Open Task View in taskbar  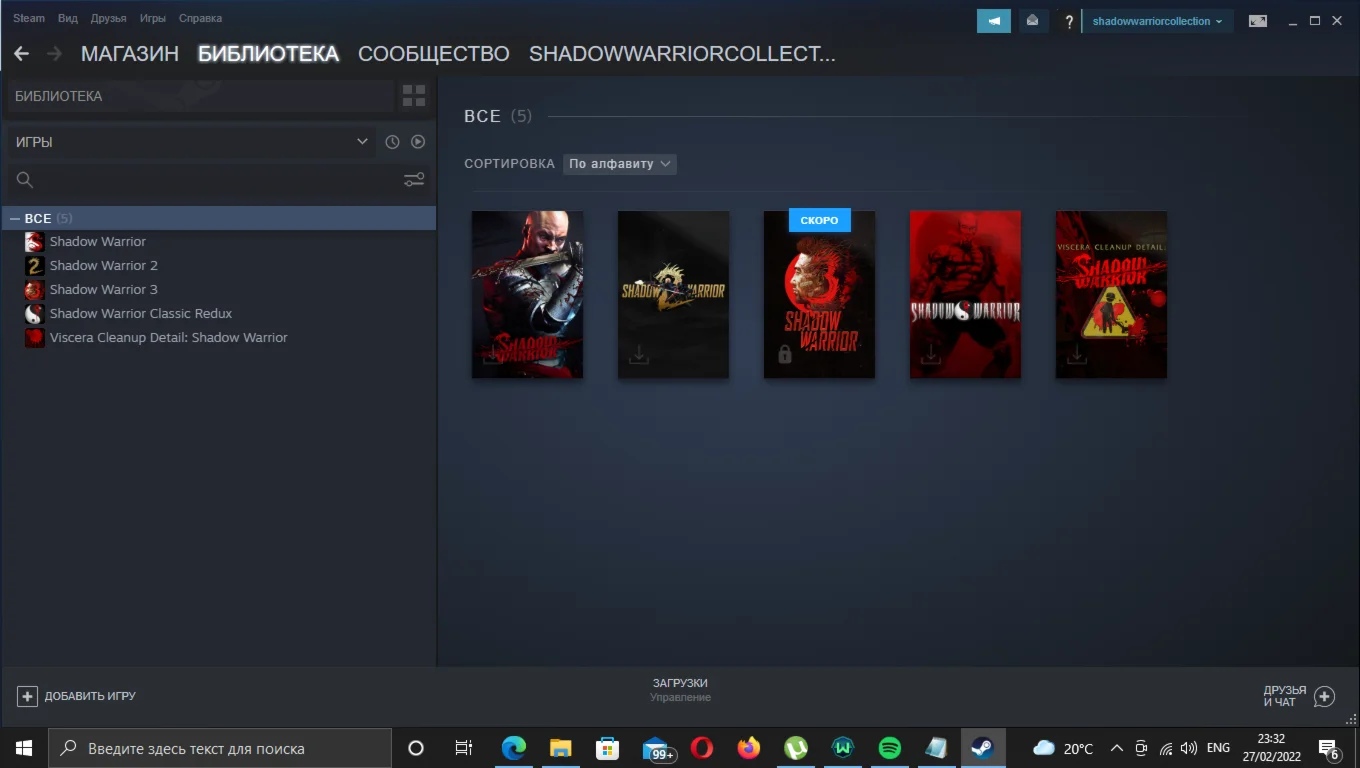tap(463, 748)
